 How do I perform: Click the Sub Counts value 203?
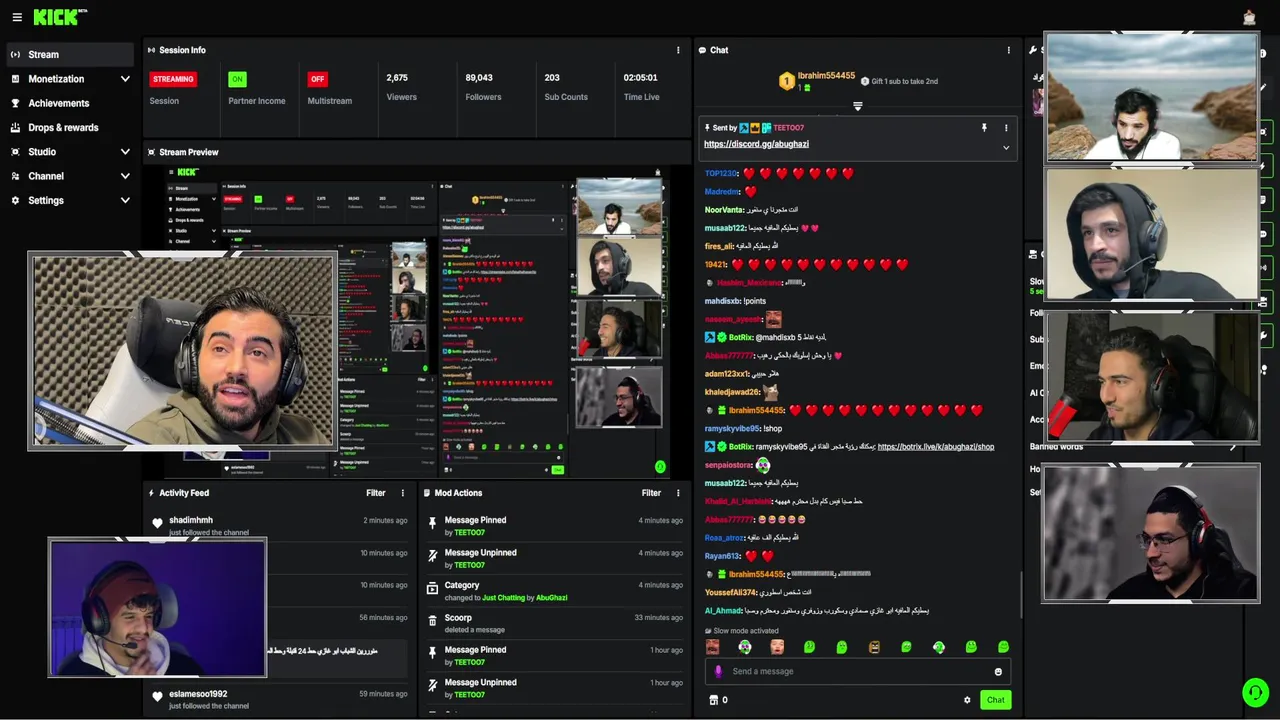coord(552,78)
